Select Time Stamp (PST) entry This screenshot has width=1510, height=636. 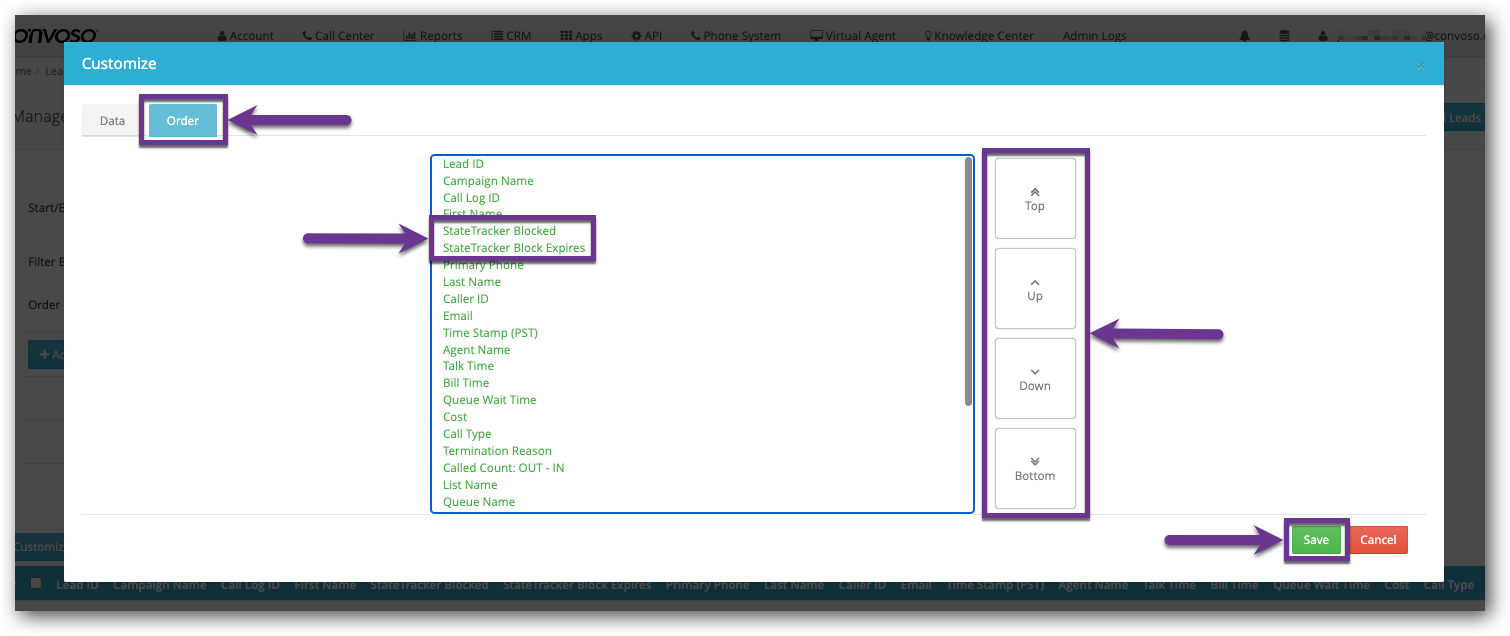[490, 333]
